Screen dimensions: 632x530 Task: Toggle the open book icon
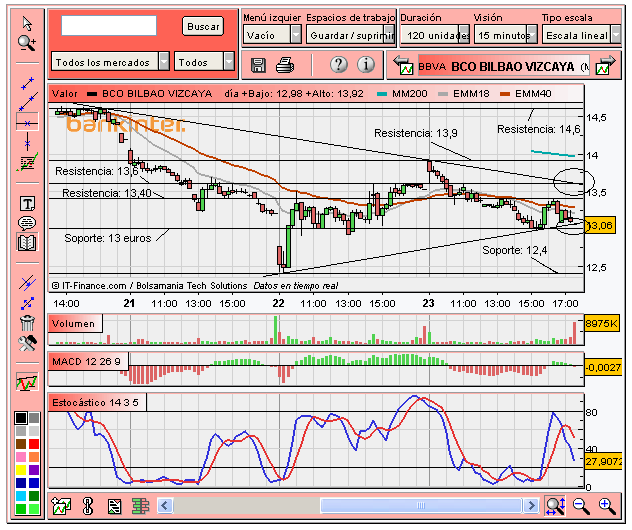(x=27, y=242)
